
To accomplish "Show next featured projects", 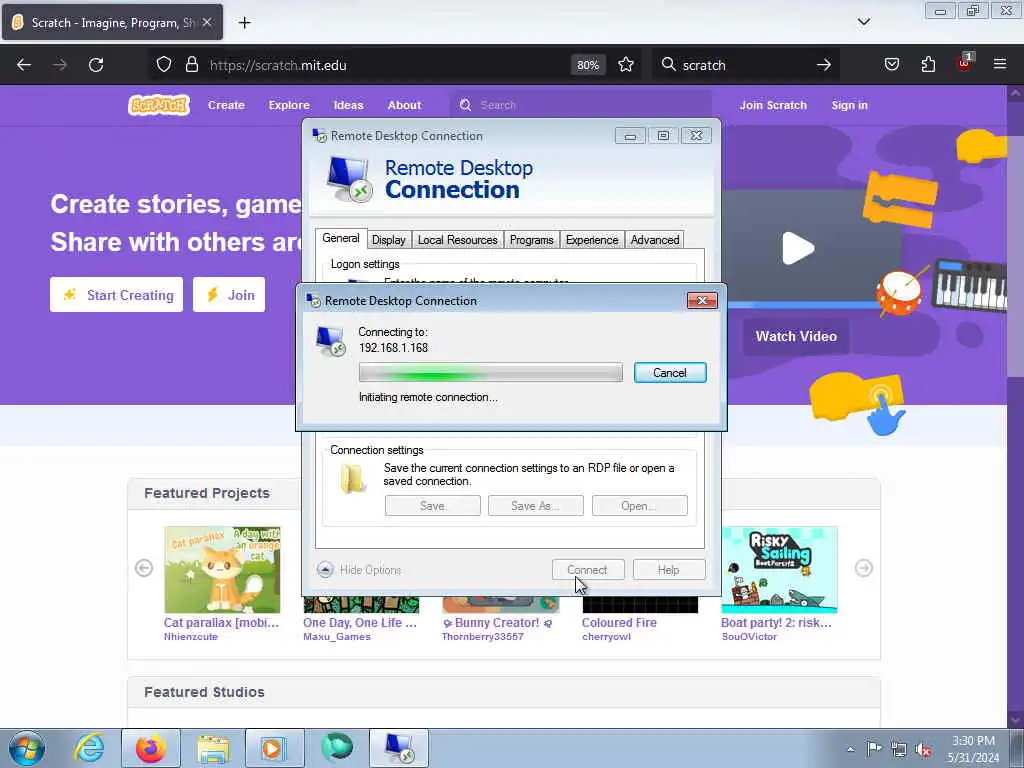I will pyautogui.click(x=863, y=568).
